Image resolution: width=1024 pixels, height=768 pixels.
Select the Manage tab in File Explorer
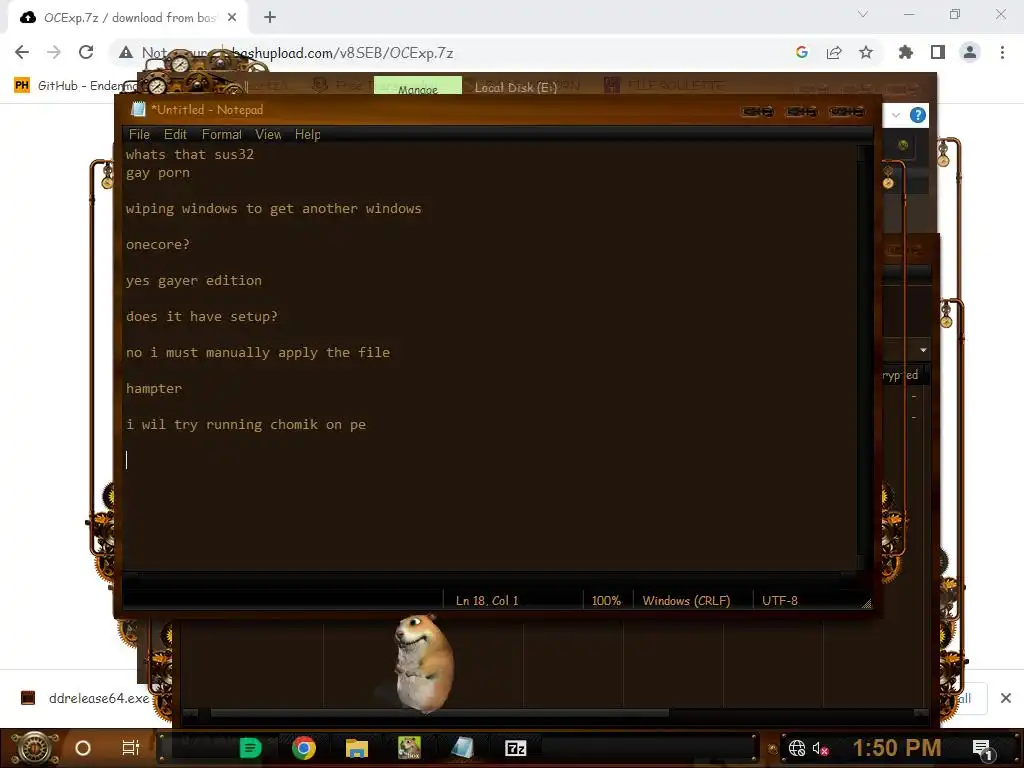coord(417,86)
